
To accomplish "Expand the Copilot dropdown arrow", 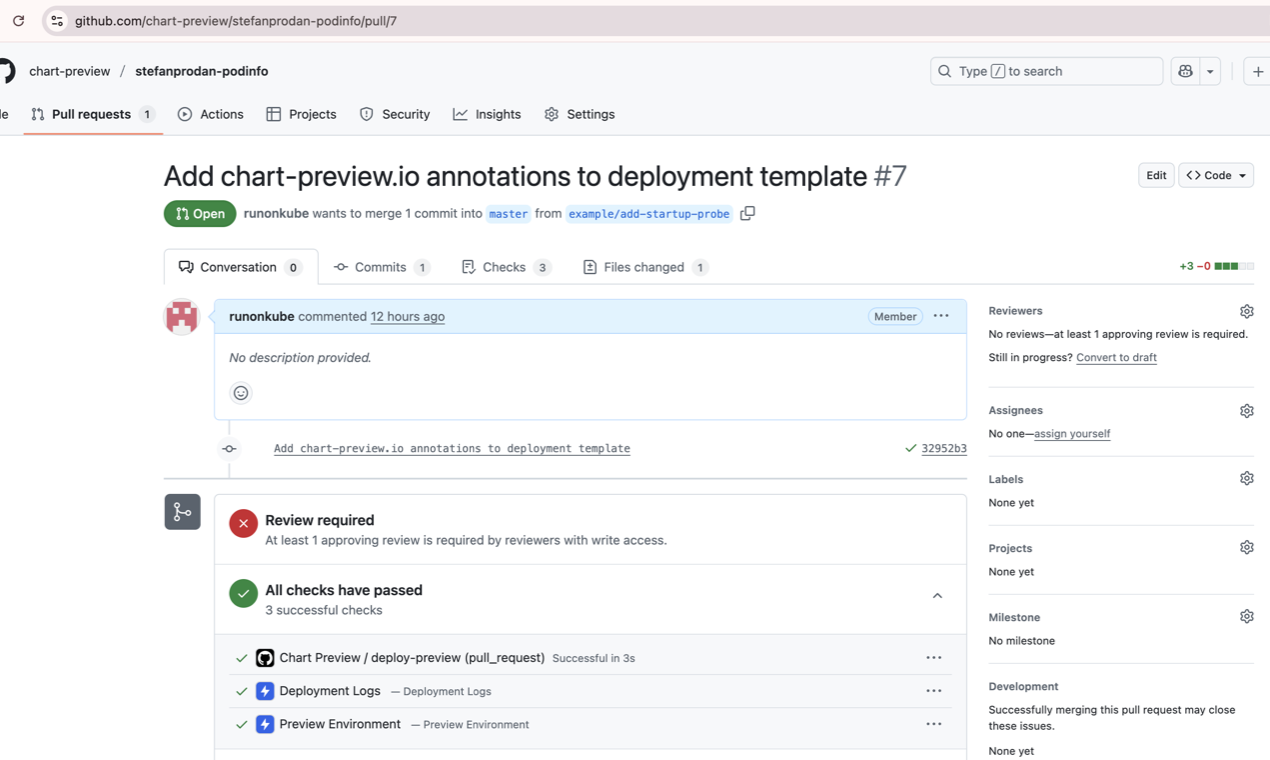I will 1209,71.
